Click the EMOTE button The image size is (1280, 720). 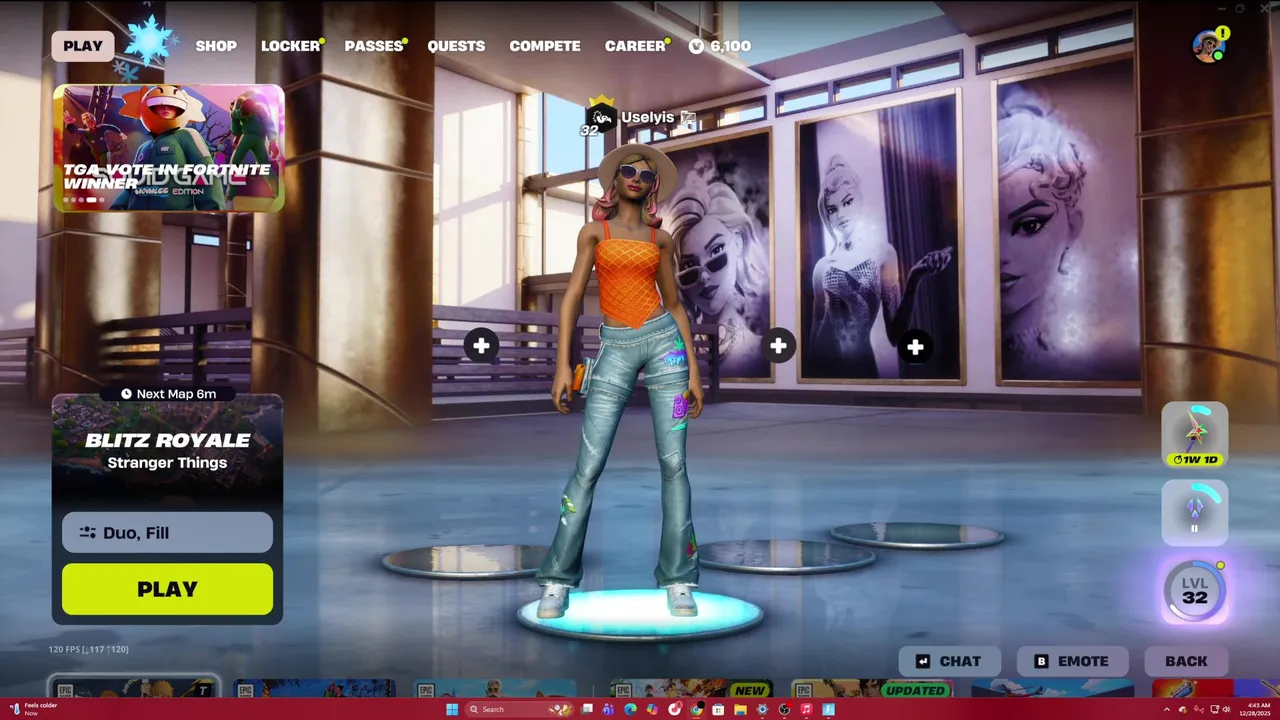(x=1072, y=661)
